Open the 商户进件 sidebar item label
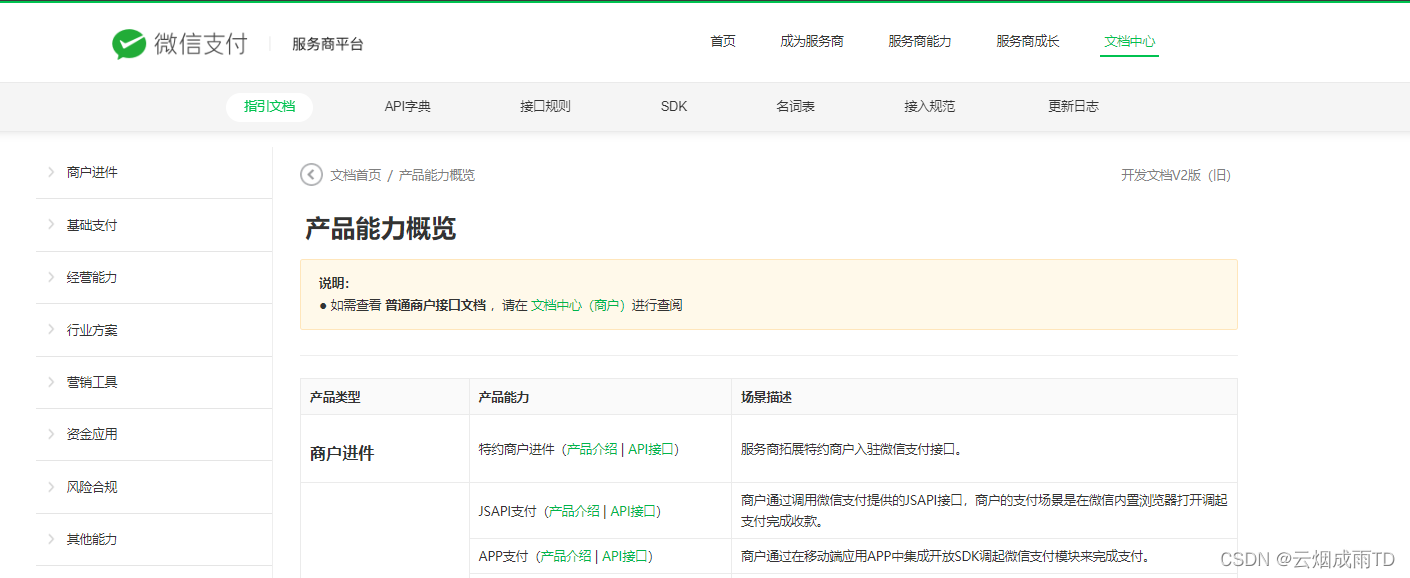Image resolution: width=1410 pixels, height=578 pixels. [x=92, y=172]
